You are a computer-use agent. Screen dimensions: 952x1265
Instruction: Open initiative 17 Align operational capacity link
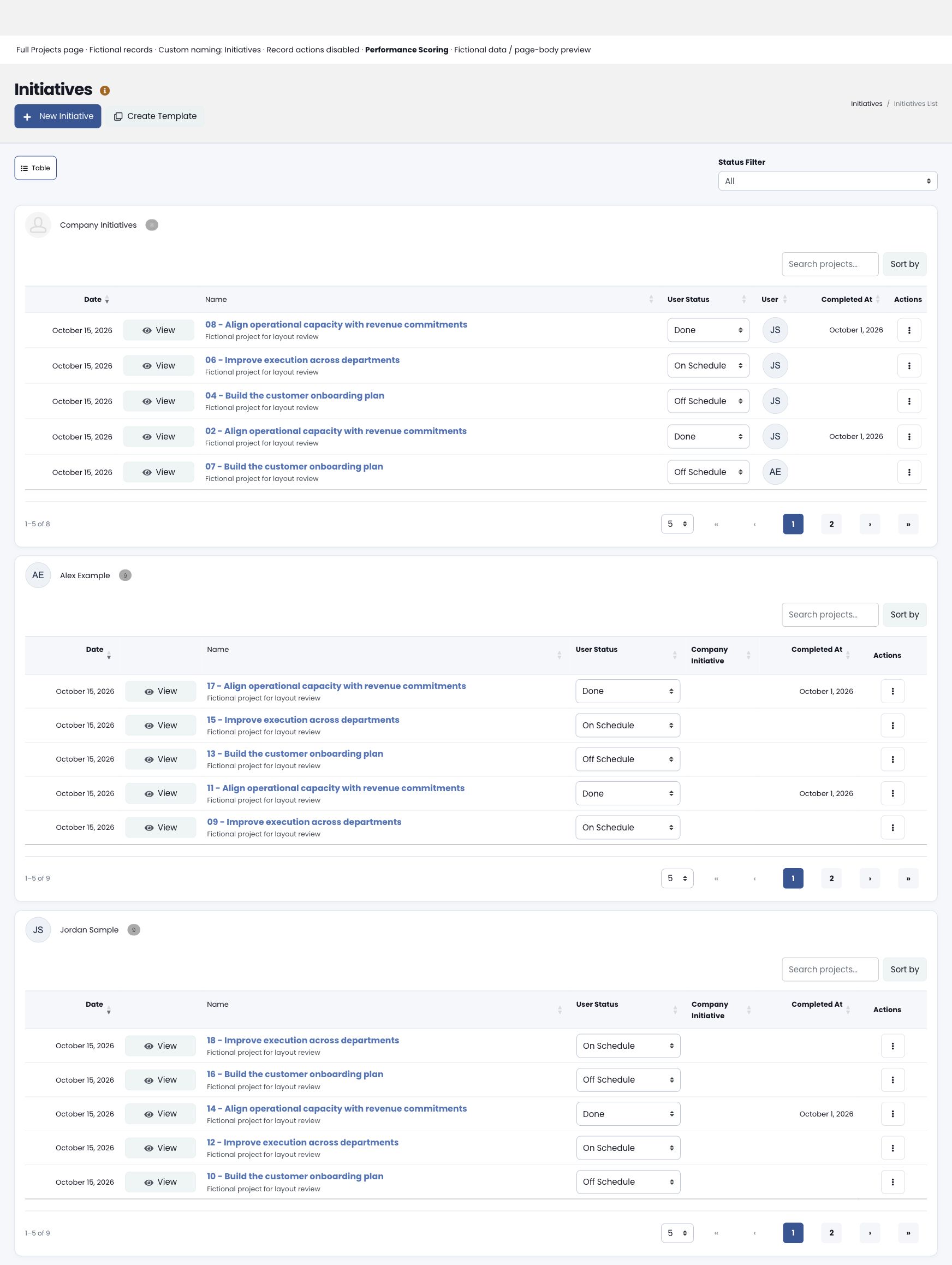[x=336, y=686]
